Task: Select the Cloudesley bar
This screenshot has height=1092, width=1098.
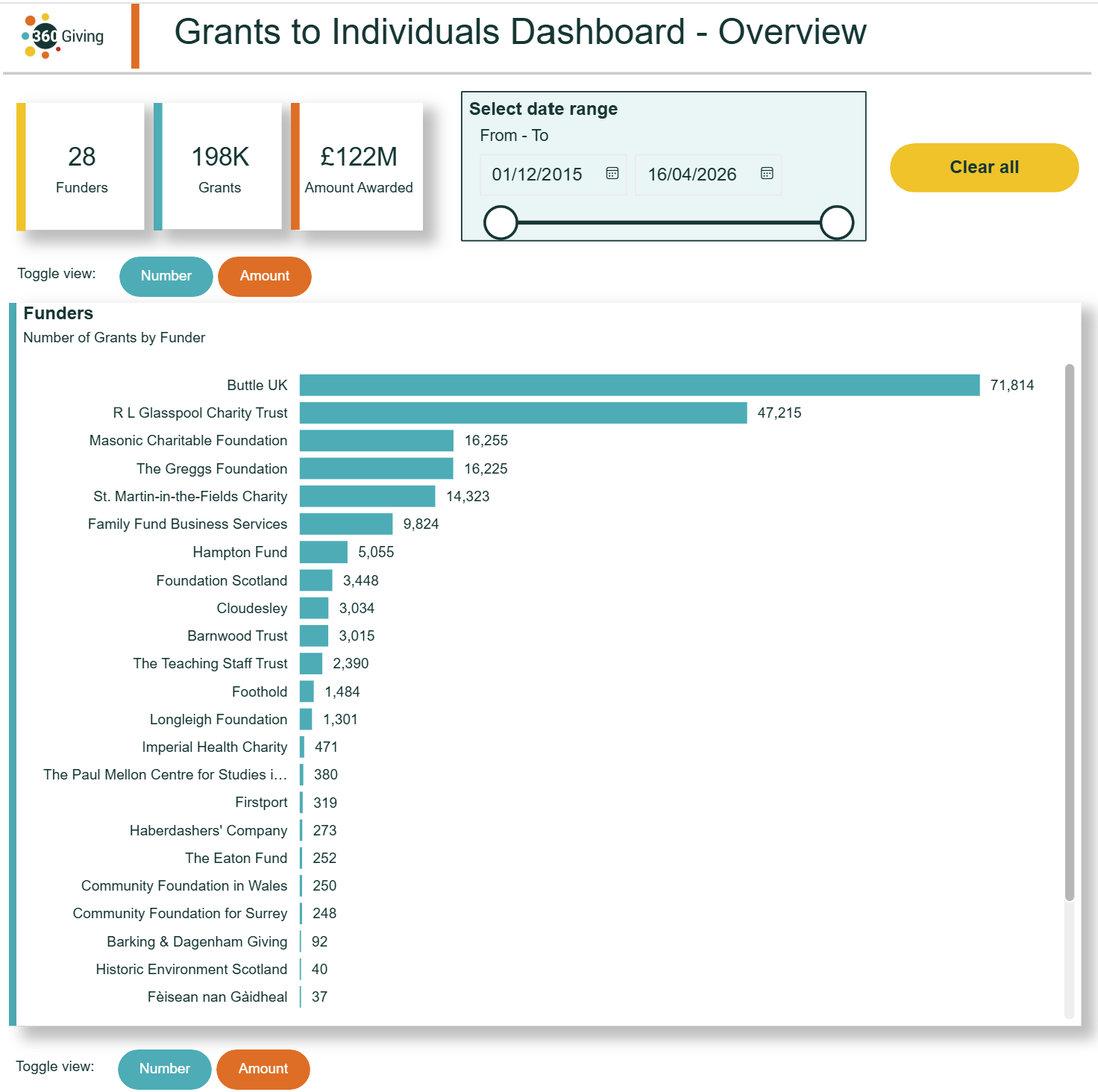Action: pyautogui.click(x=314, y=608)
